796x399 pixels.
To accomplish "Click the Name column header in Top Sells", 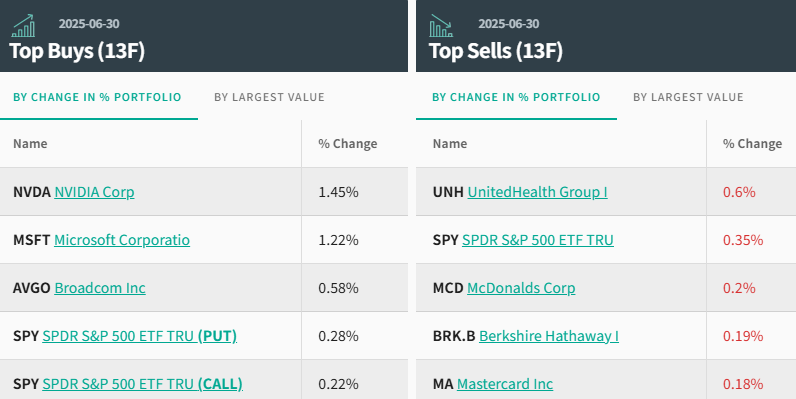I will pyautogui.click(x=450, y=144).
